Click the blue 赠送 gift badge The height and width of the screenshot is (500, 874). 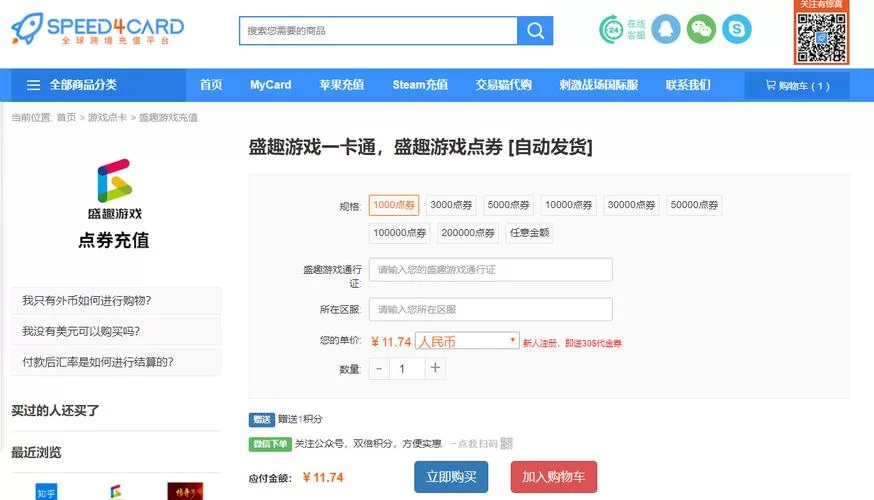[x=261, y=419]
